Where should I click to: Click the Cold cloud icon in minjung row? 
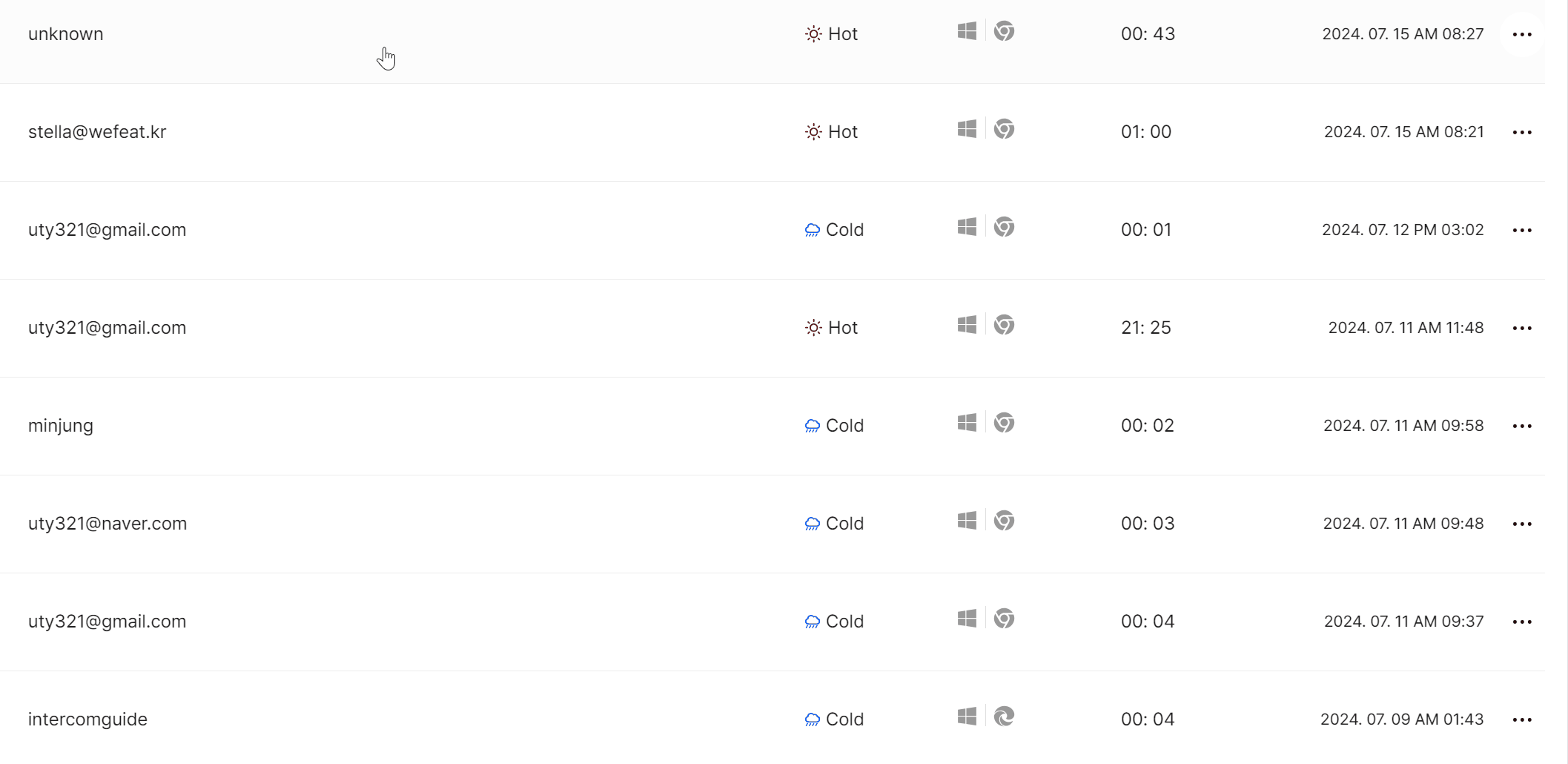(813, 426)
